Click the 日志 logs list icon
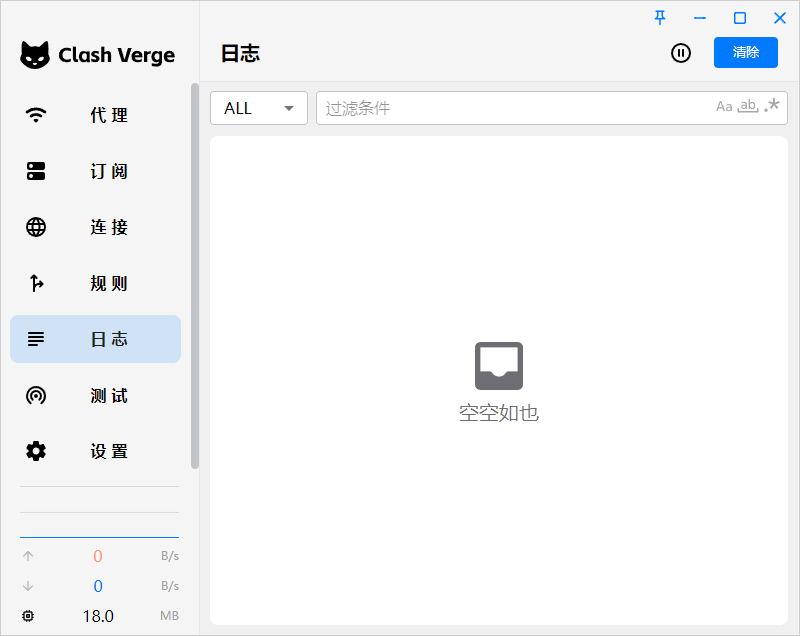This screenshot has height=636, width=800. 36,339
